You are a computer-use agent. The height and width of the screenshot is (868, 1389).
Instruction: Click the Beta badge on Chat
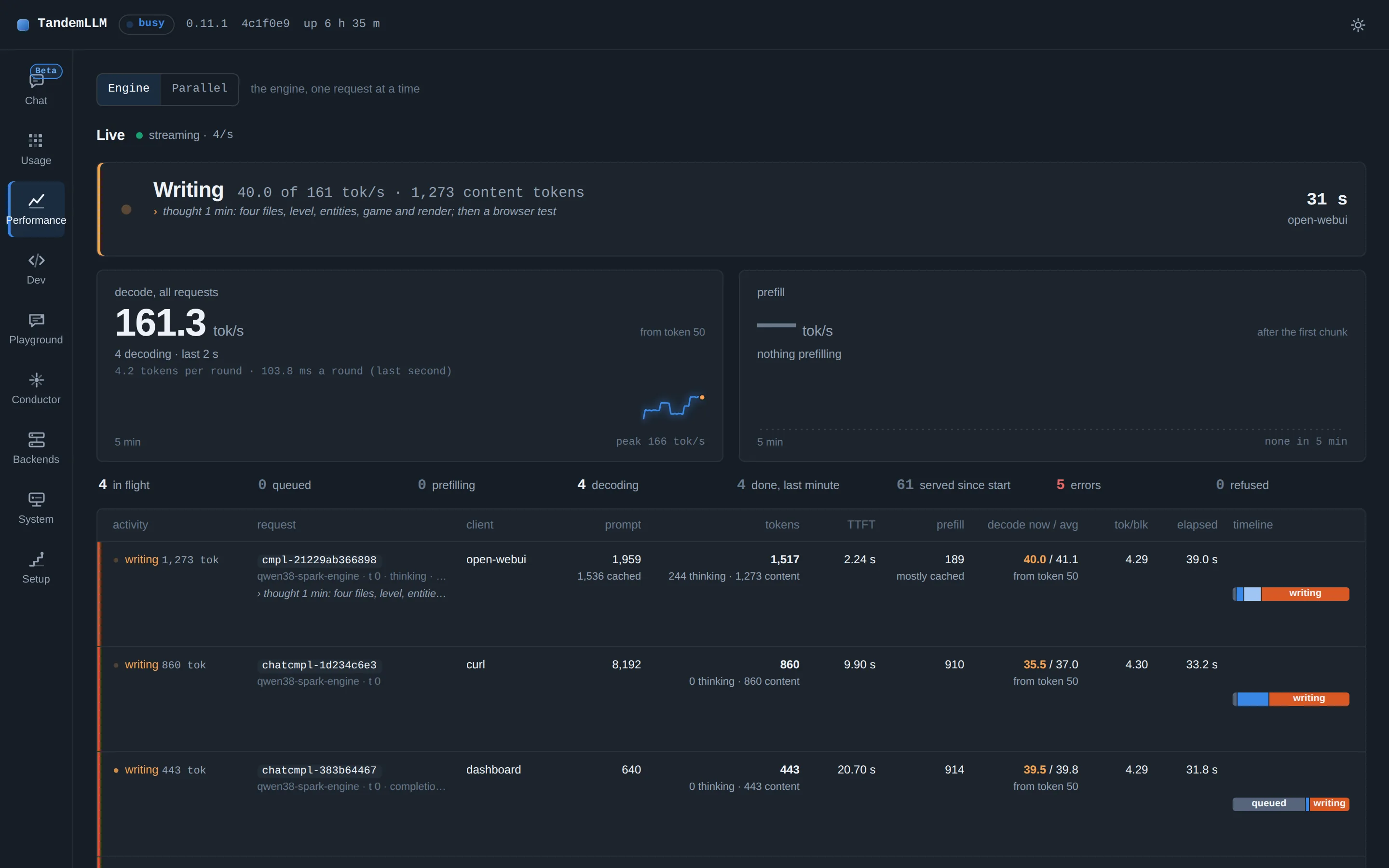coord(46,70)
